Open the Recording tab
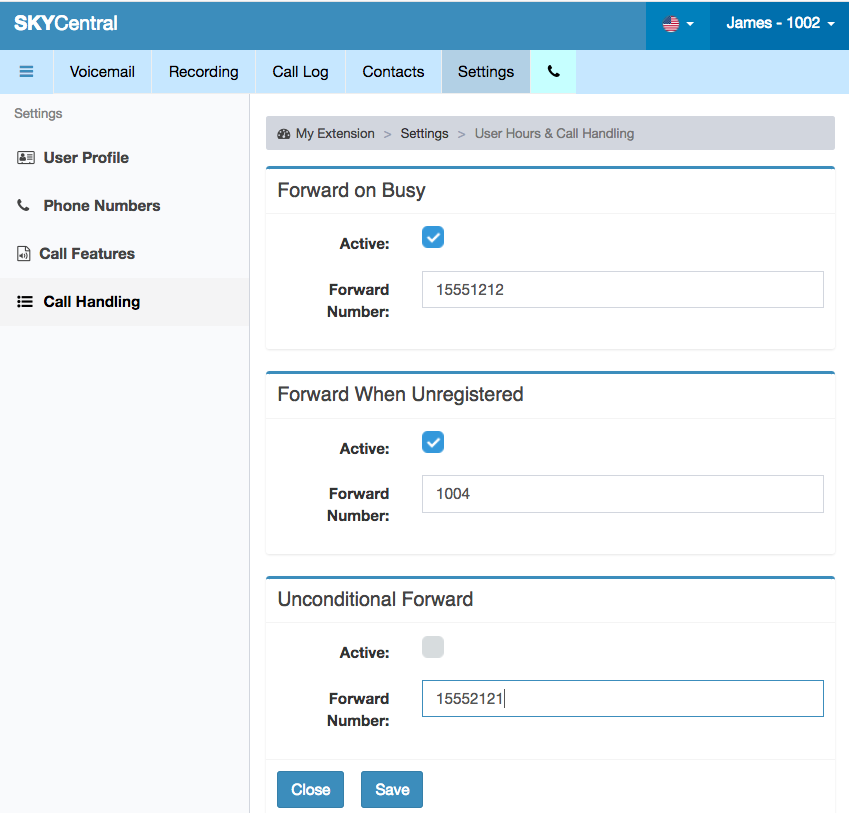Viewport: 849px width, 813px height. [x=204, y=71]
